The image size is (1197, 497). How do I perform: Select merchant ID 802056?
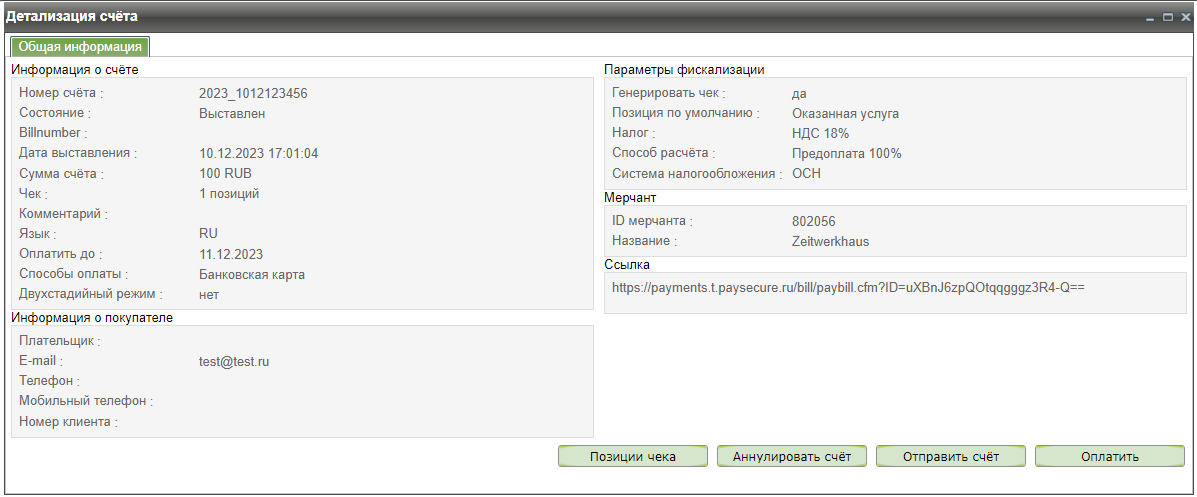pyautogui.click(x=813, y=221)
